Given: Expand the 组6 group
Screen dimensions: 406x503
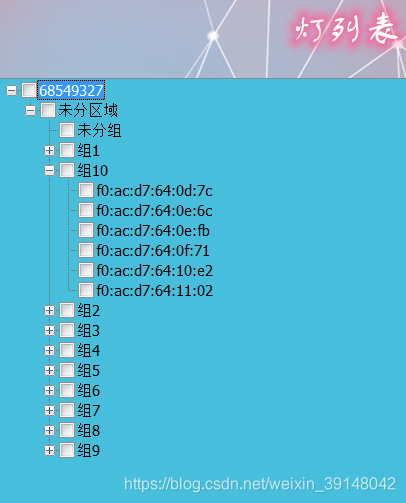Looking at the screenshot, I should (x=49, y=391).
